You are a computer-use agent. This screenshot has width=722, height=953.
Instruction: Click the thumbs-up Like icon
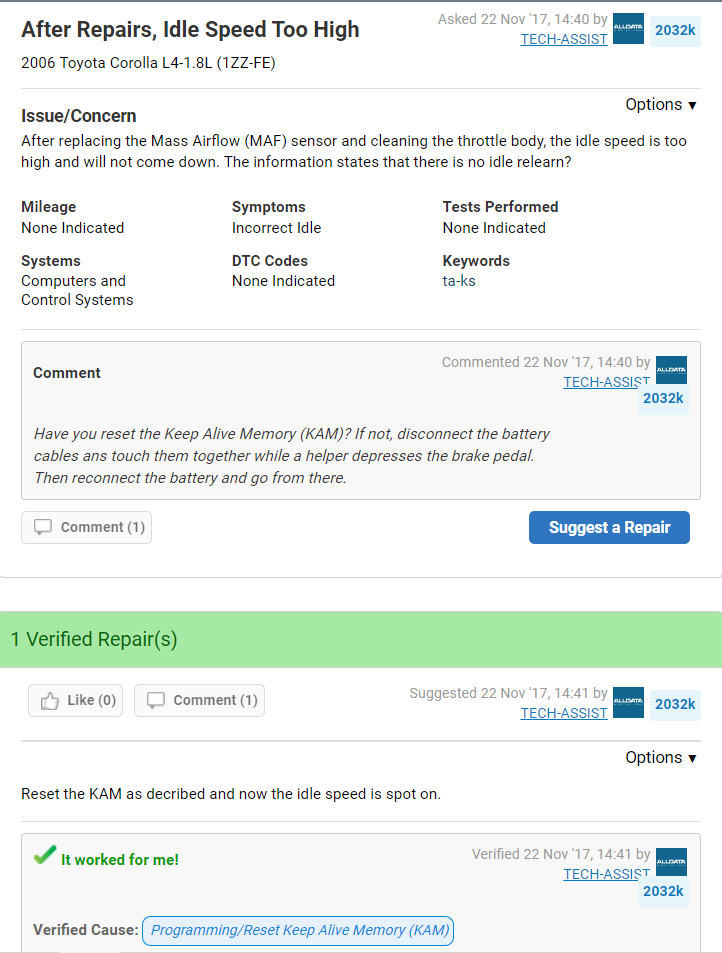[x=50, y=701]
